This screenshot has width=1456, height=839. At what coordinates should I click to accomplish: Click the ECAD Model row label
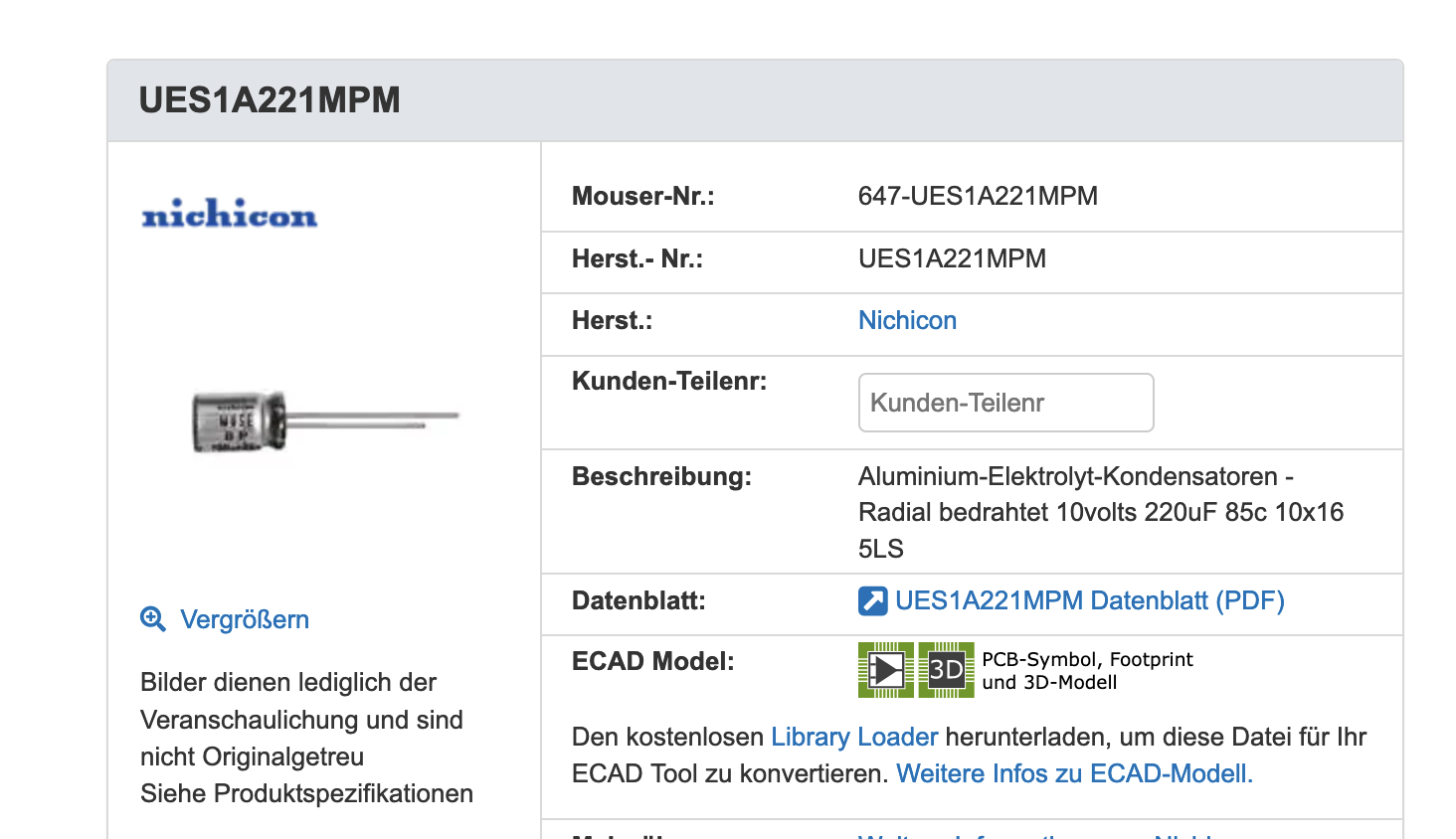pos(652,661)
